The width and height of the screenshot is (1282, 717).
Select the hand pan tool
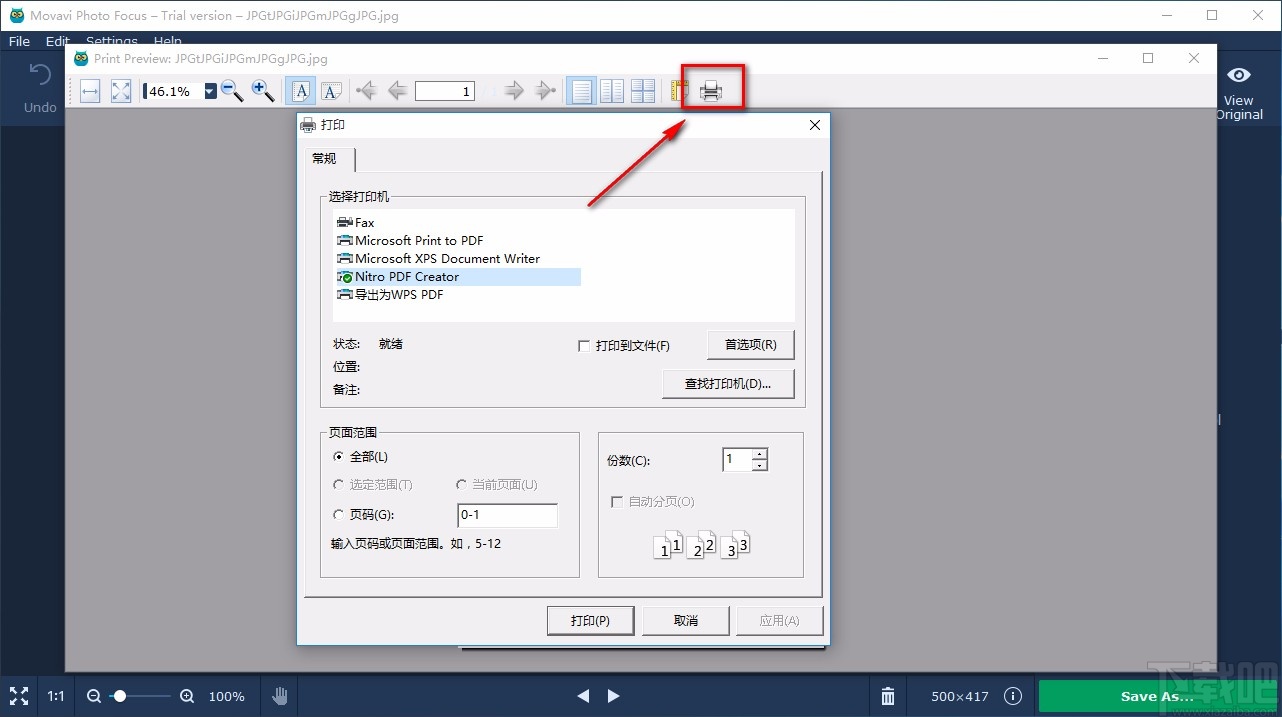pyautogui.click(x=281, y=696)
